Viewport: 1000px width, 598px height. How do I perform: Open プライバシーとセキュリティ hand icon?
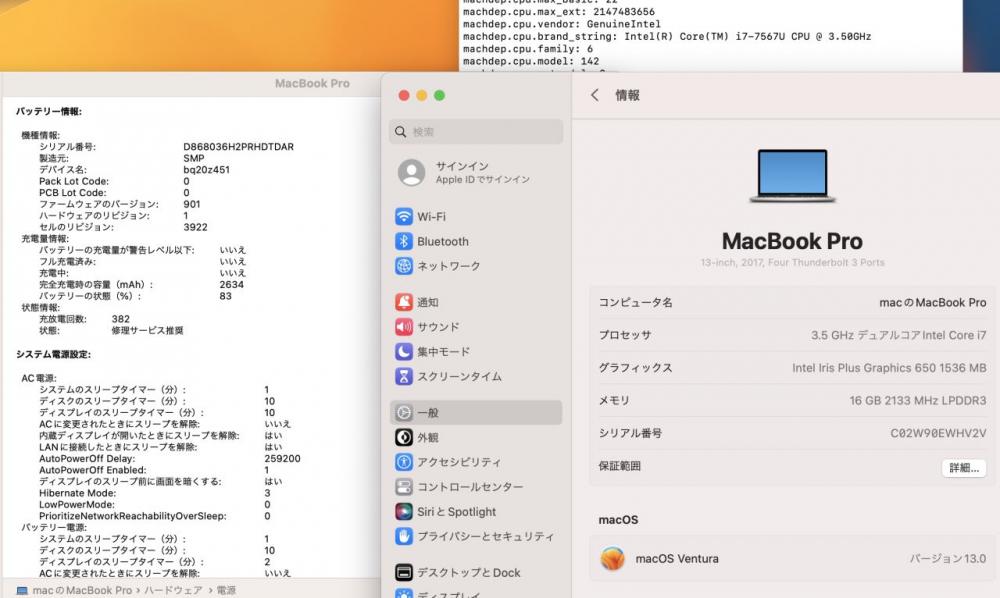[x=404, y=536]
